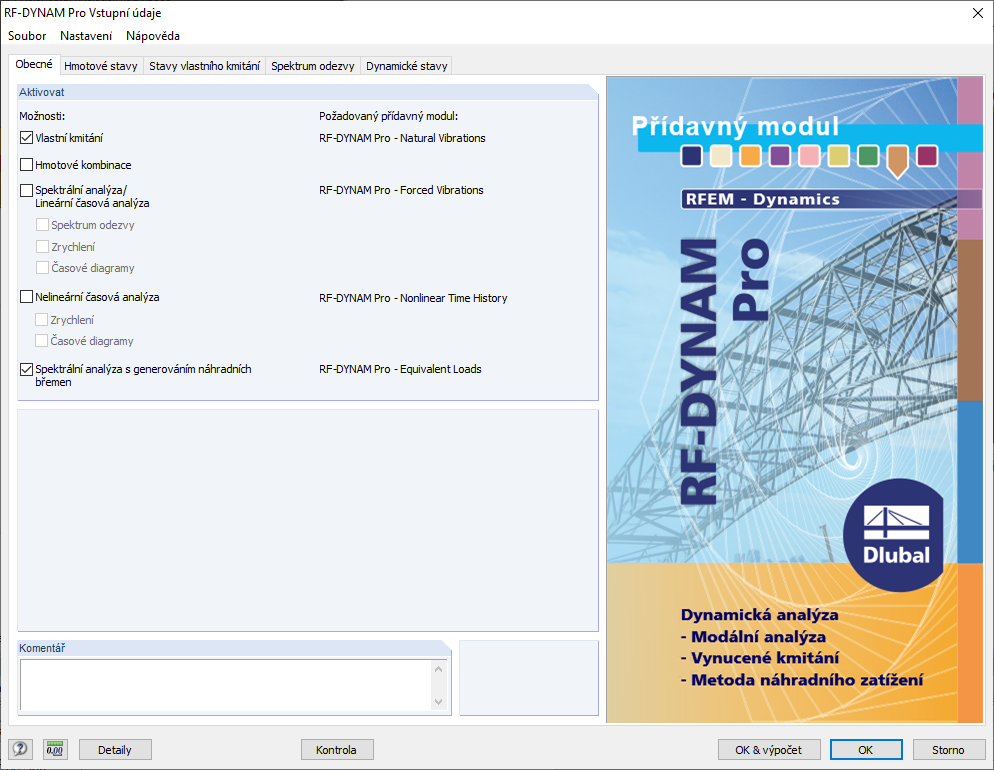Toggle Zrychlení under Lineární časová analýza
The image size is (994, 770).
42,246
